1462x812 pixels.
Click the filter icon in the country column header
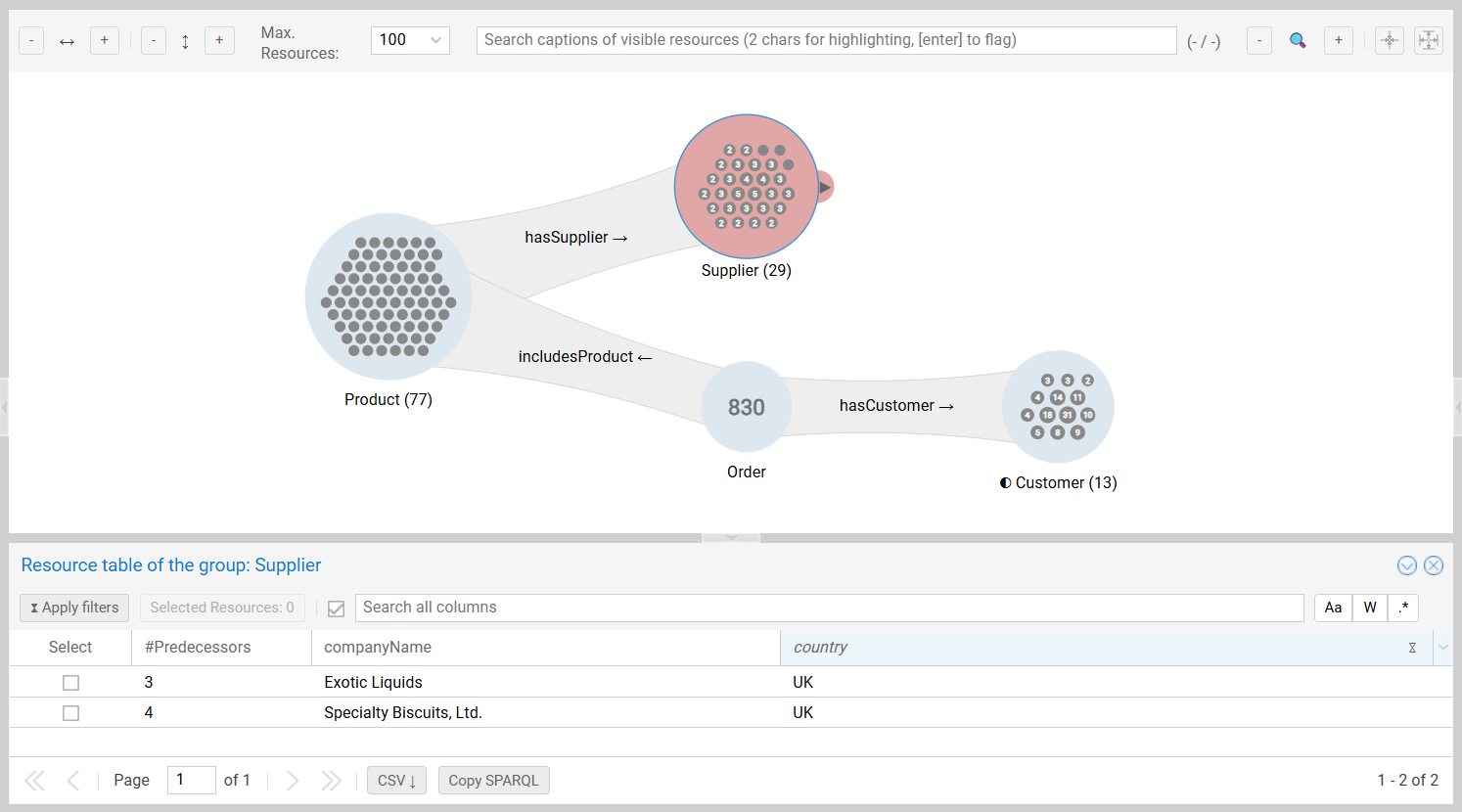click(1412, 648)
